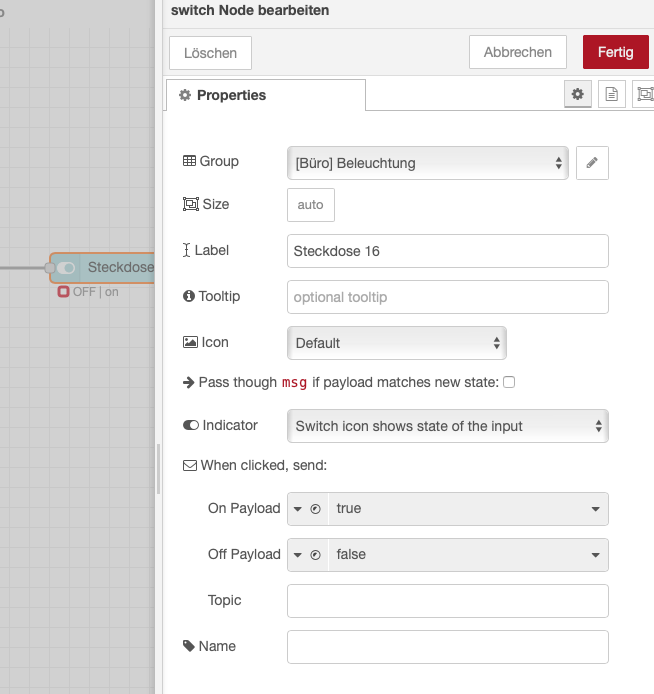654x694 pixels.
Task: Click into the Tooltip input field
Action: 447,297
